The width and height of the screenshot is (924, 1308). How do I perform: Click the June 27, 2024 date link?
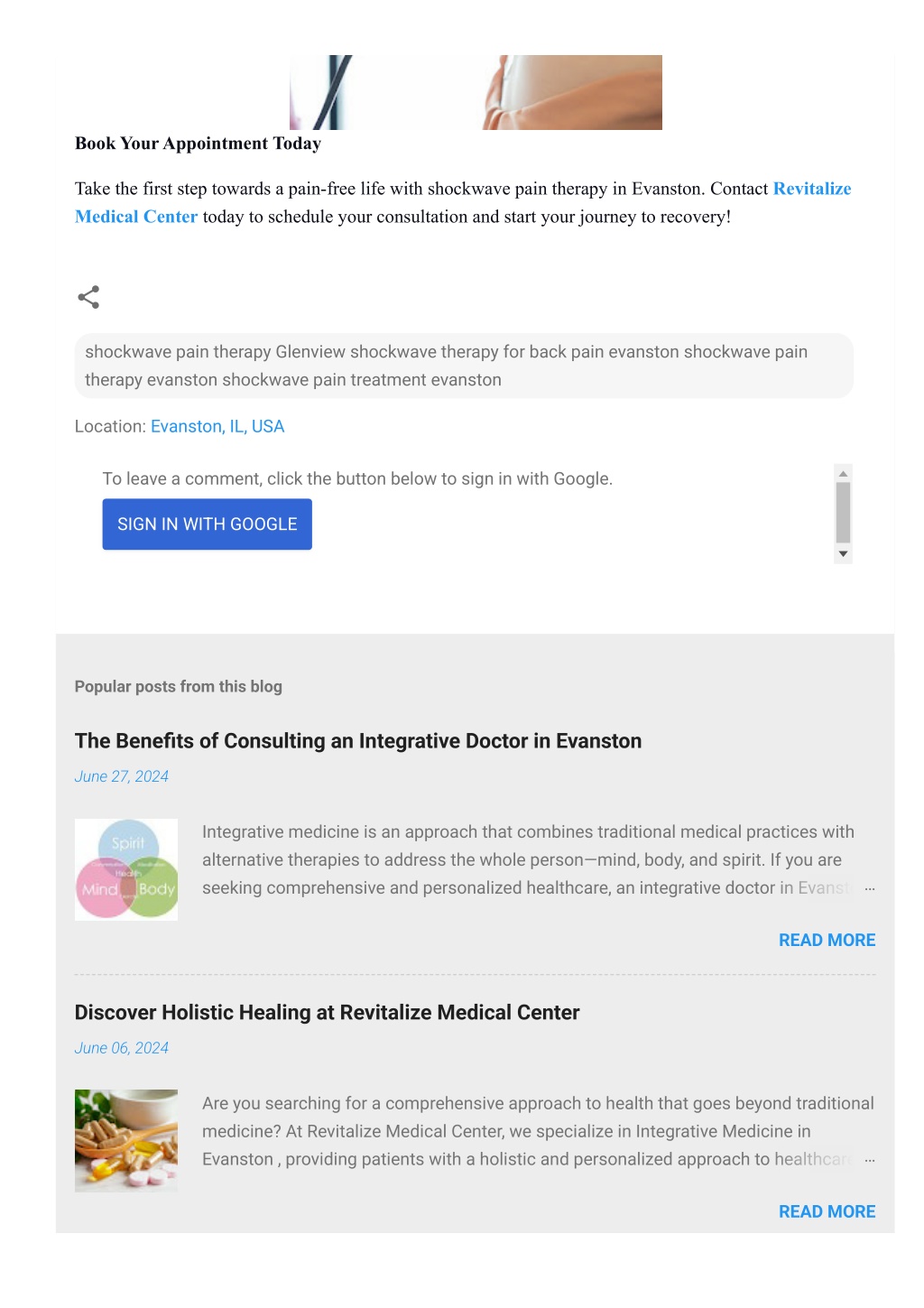click(x=122, y=776)
